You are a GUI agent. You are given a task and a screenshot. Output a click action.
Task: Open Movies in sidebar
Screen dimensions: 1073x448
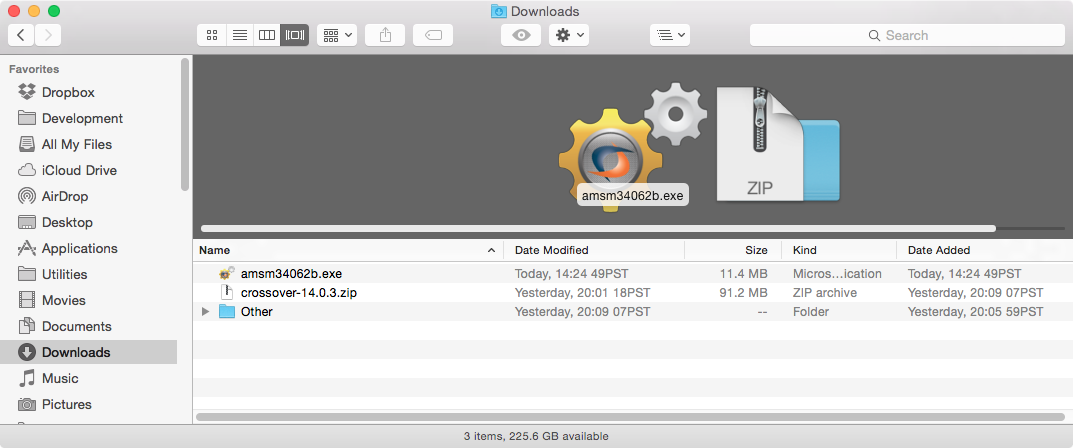click(89, 300)
